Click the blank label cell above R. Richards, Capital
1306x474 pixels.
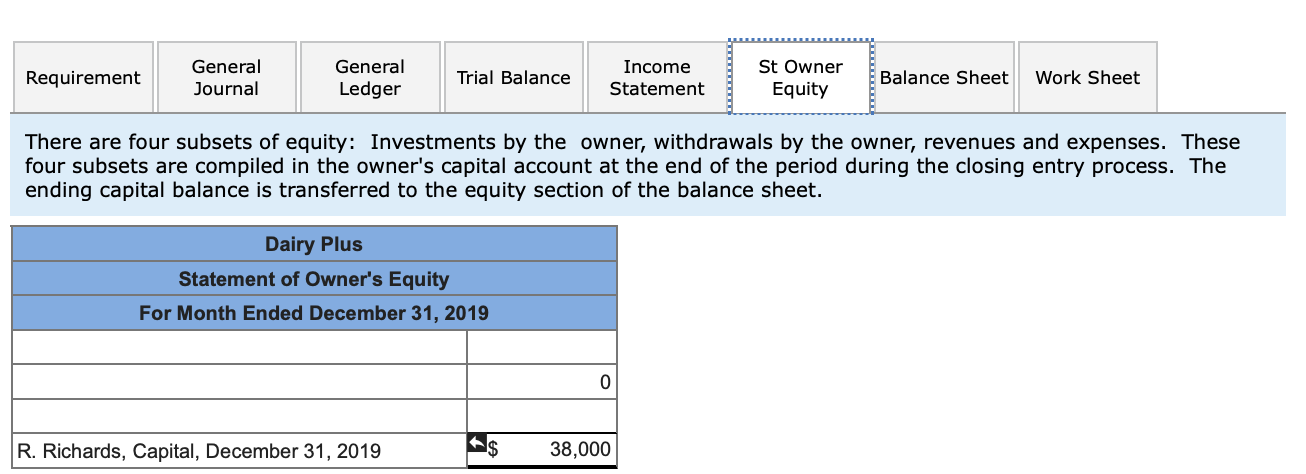[x=239, y=415]
